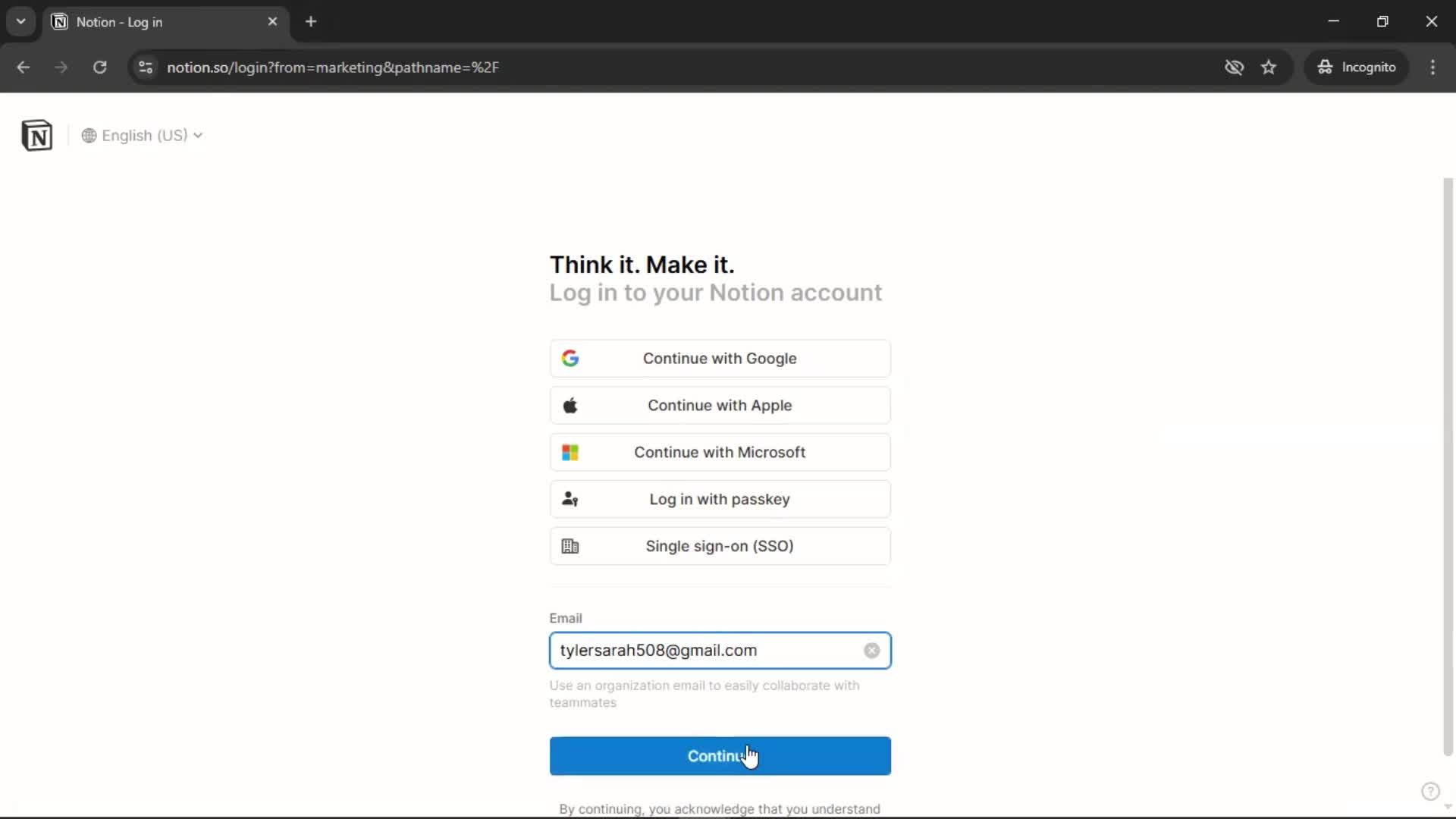Image resolution: width=1456 pixels, height=819 pixels.
Task: Go forward using the browser forward arrow
Action: click(x=61, y=67)
